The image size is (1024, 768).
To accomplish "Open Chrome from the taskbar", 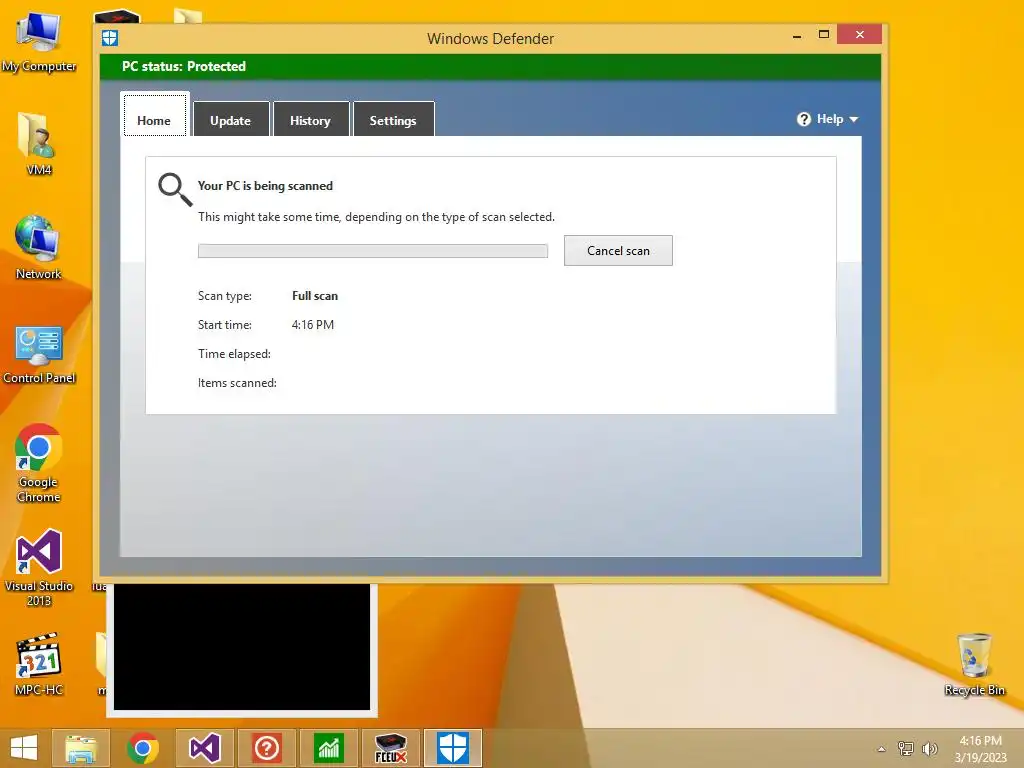I will (143, 748).
